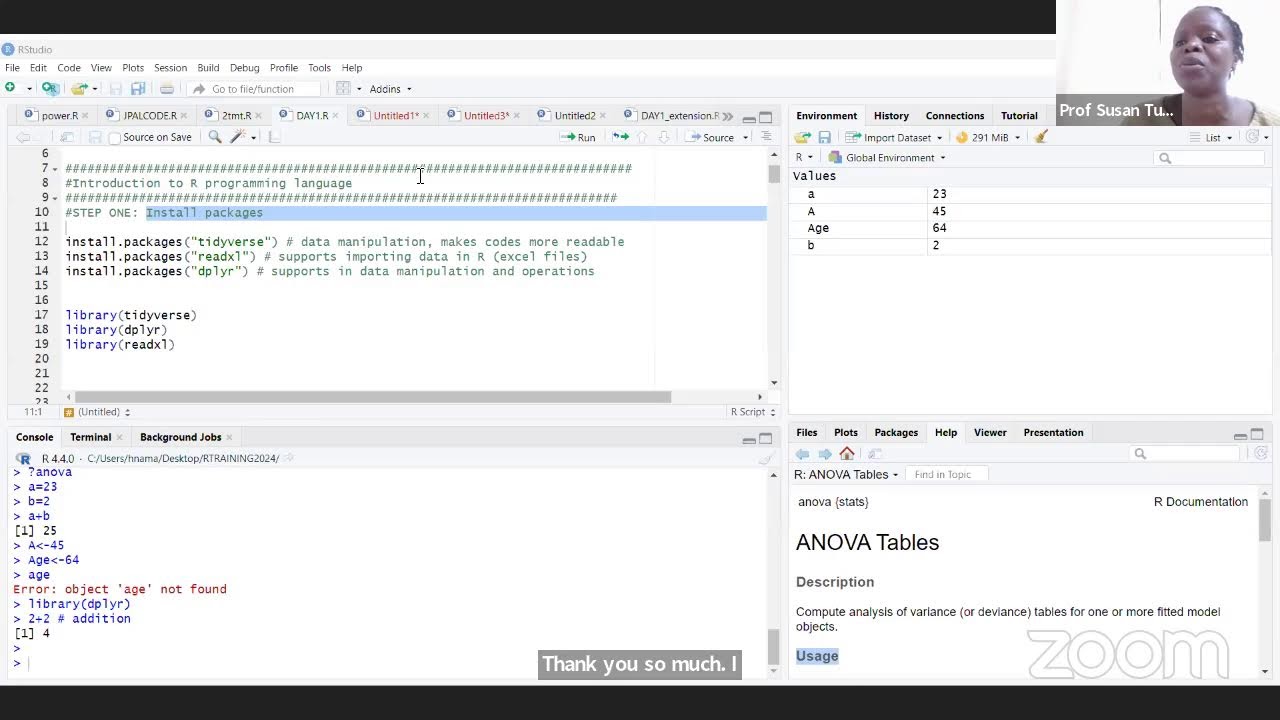Switch to the History tab
The width and height of the screenshot is (1280, 720).
891,116
